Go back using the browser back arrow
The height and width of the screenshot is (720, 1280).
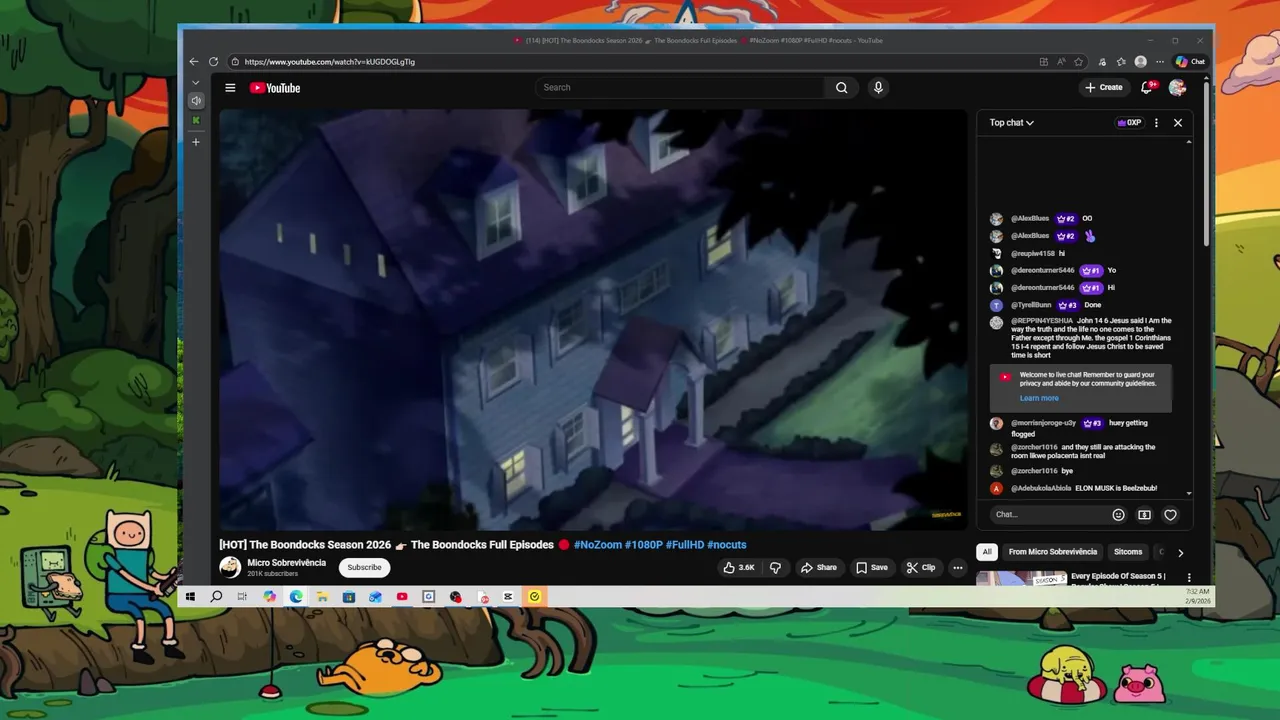(194, 61)
